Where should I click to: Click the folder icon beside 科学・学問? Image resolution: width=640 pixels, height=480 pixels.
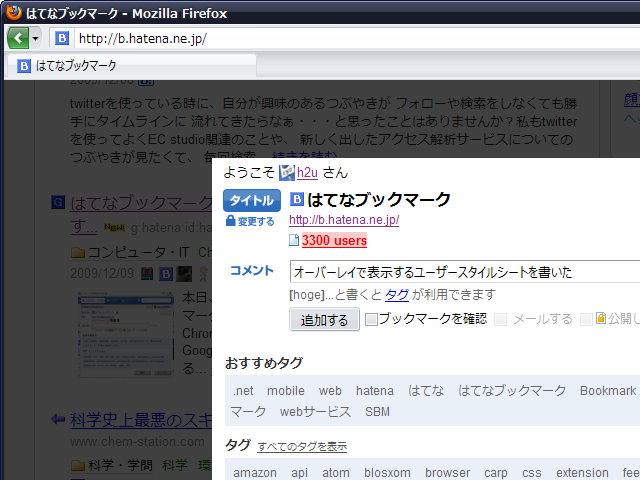[78, 466]
